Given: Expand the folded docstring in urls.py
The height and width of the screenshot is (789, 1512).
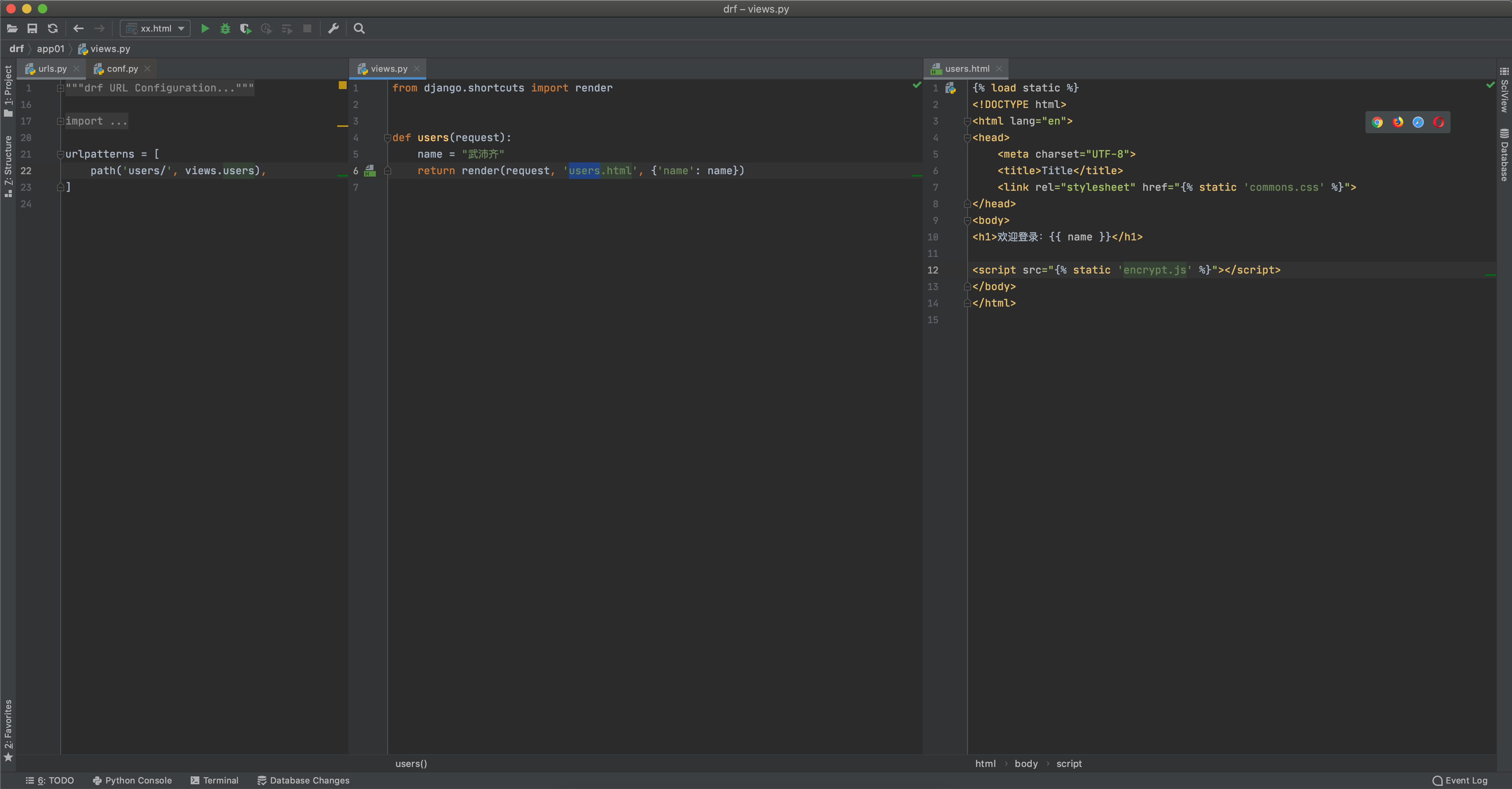Looking at the screenshot, I should pos(60,88).
